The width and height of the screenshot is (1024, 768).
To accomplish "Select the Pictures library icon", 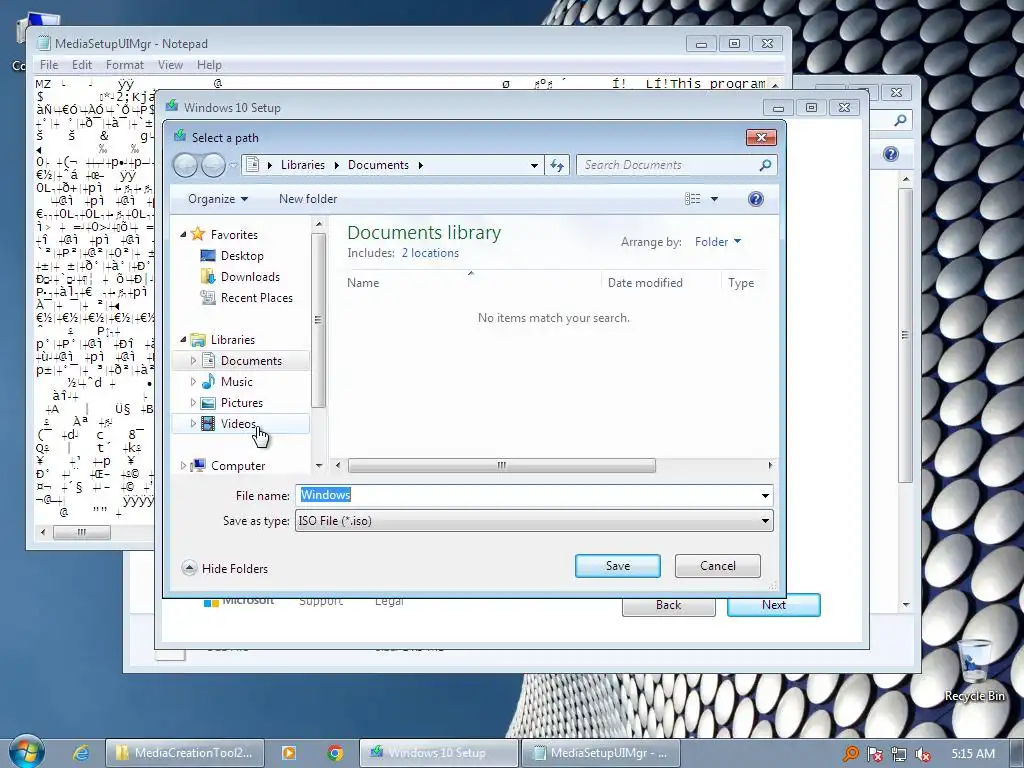I will pos(208,403).
